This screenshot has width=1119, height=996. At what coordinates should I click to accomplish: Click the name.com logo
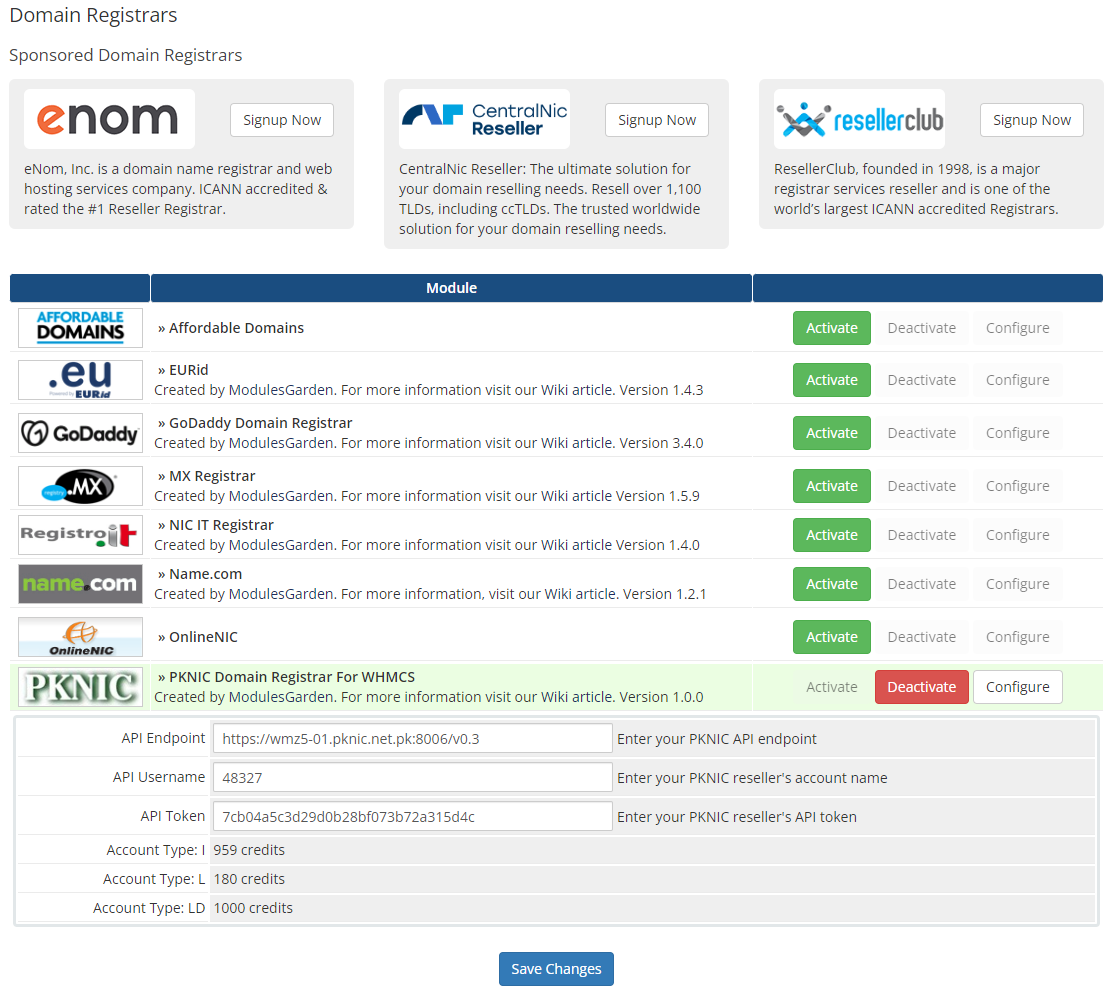click(x=81, y=584)
